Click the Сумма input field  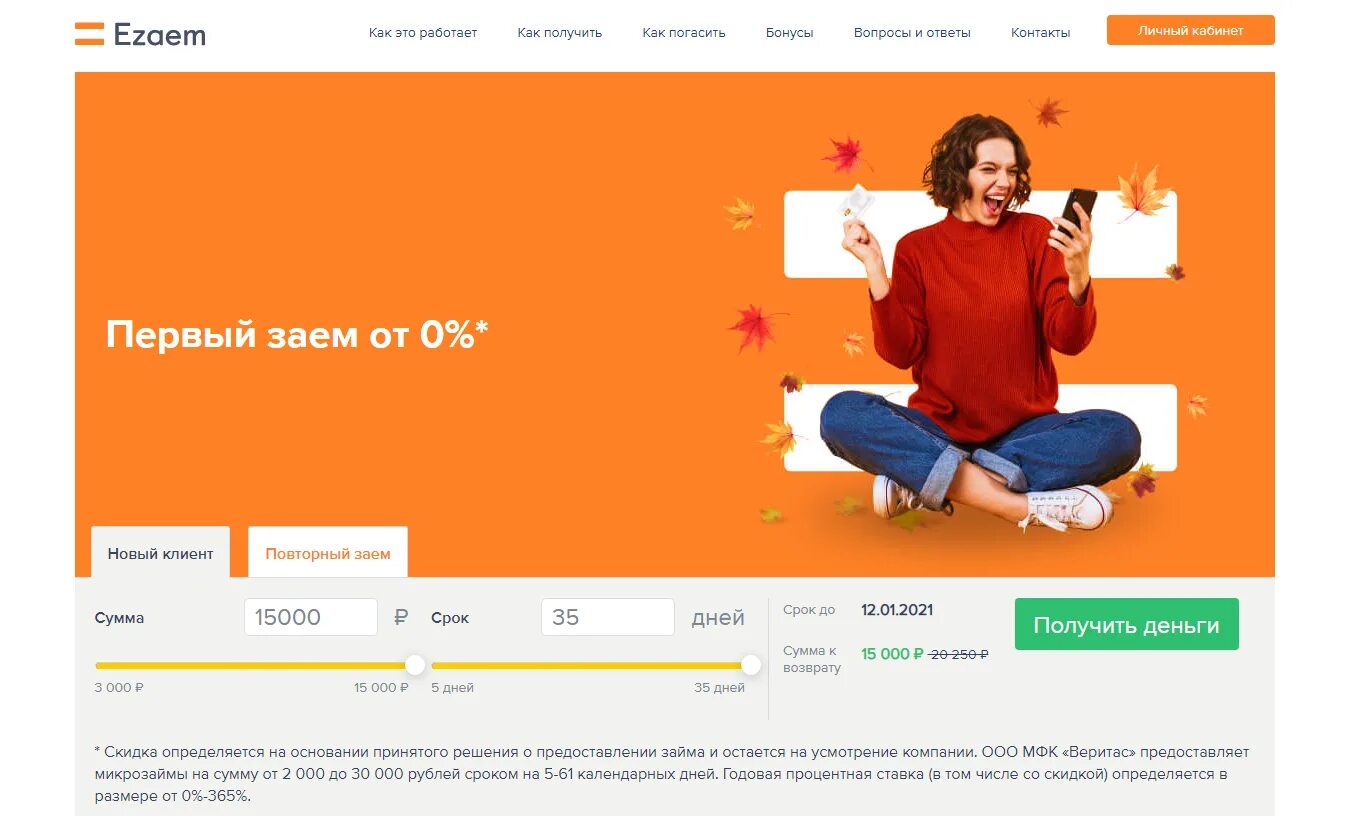click(311, 617)
